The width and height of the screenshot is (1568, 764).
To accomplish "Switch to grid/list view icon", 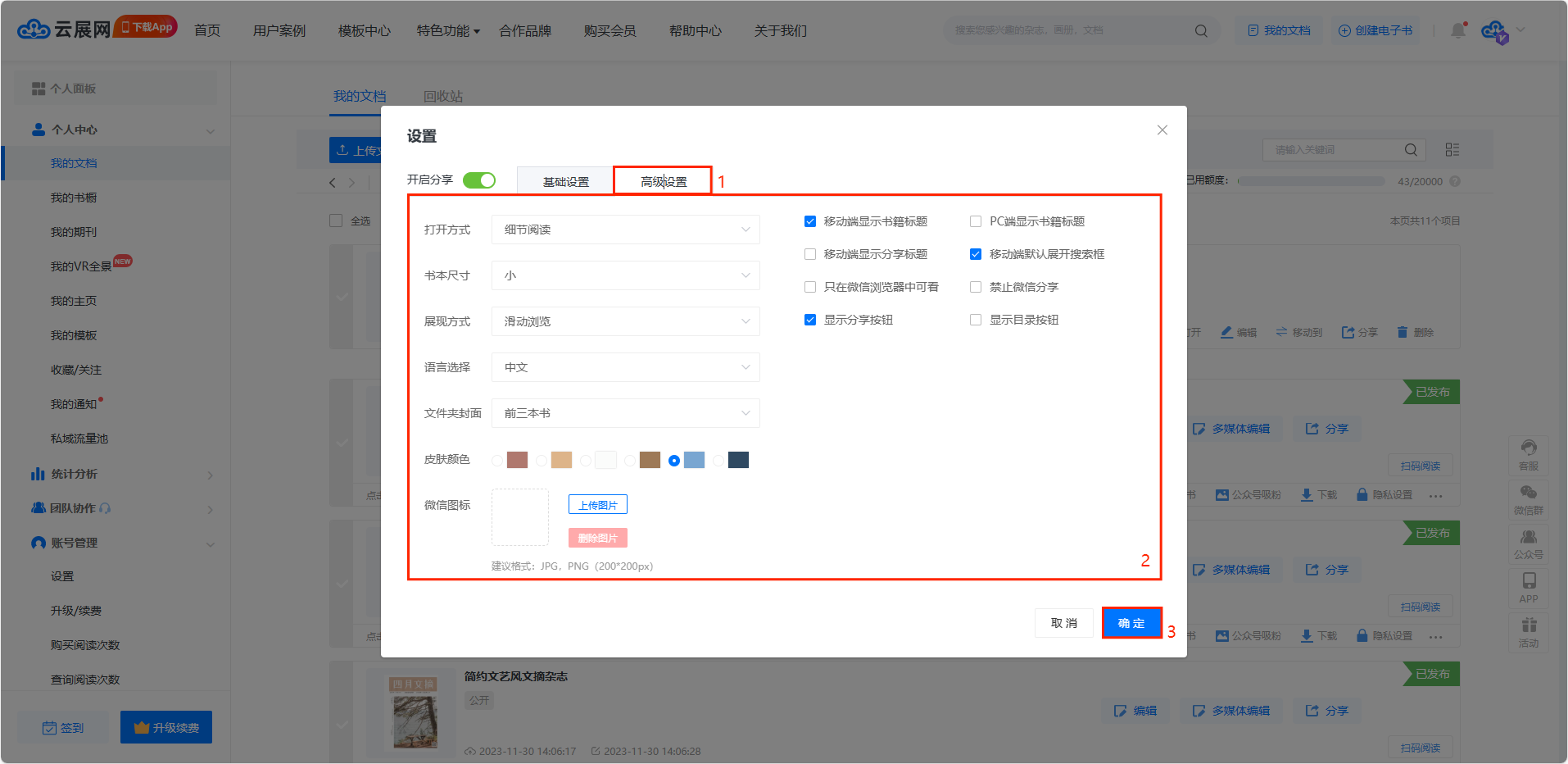I will [1452, 150].
